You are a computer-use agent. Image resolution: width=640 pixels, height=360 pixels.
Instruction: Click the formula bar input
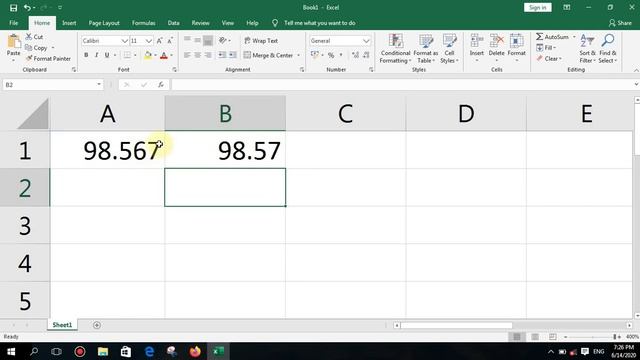coord(402,84)
